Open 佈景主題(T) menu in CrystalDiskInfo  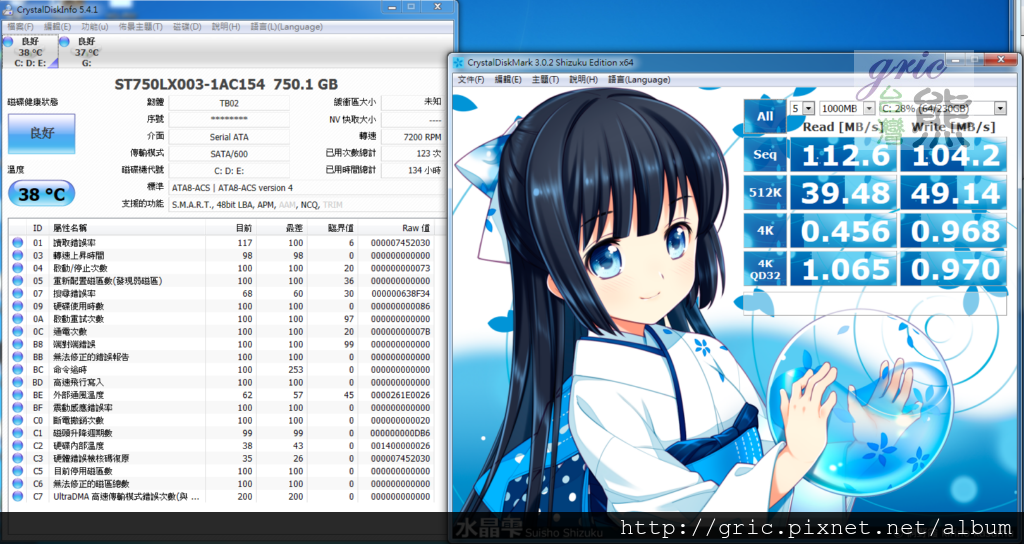click(140, 27)
